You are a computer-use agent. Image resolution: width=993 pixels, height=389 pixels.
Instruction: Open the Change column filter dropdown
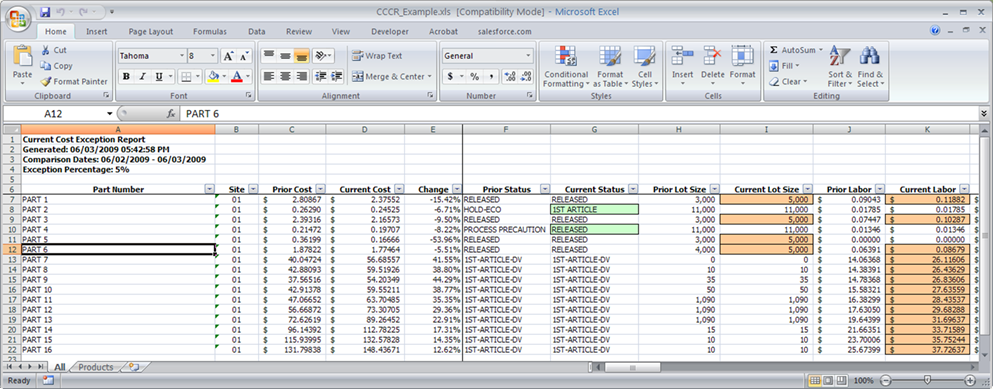tap(456, 189)
